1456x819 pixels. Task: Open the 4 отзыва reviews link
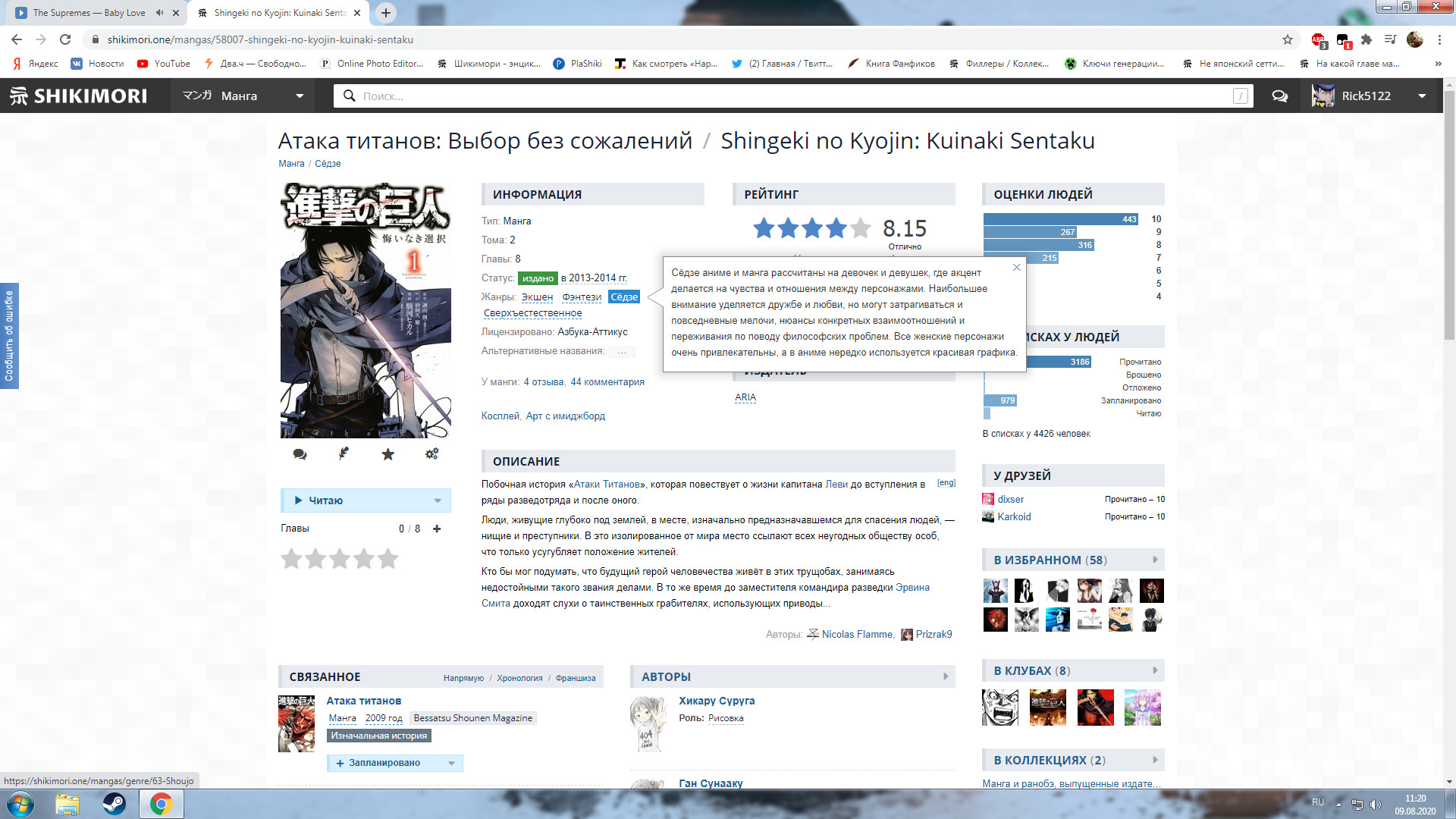(x=543, y=382)
